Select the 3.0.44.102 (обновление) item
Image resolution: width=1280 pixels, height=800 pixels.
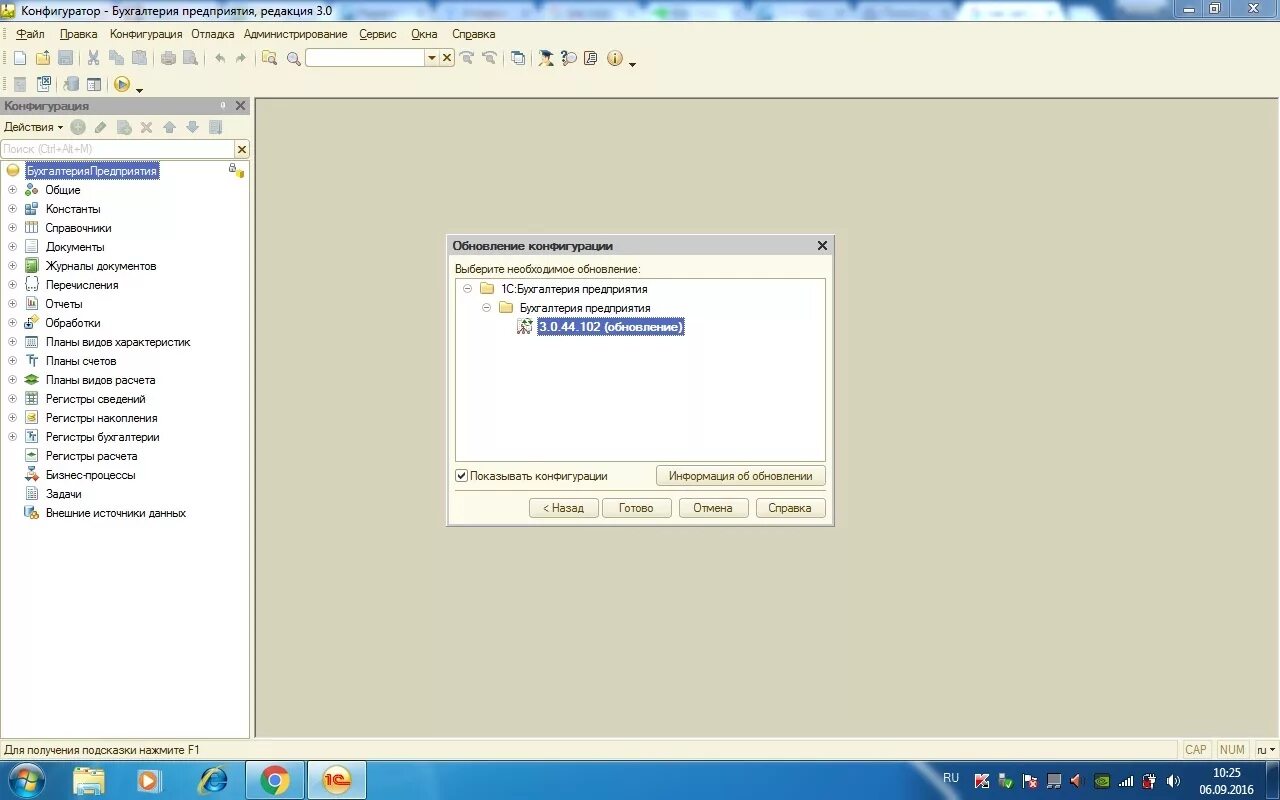(610, 327)
